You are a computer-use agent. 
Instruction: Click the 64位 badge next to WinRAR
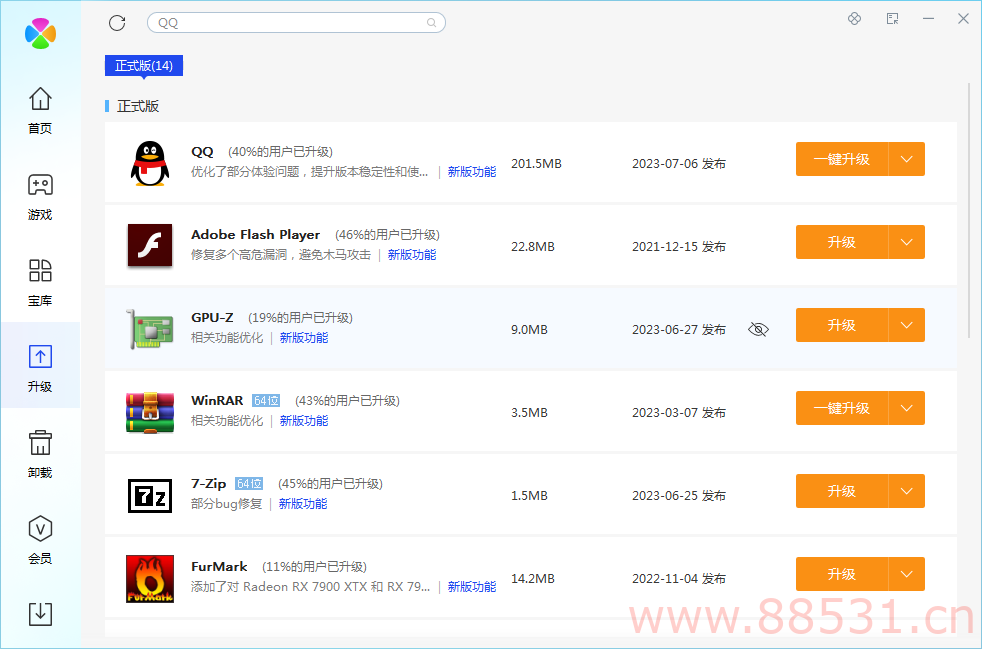(x=266, y=401)
